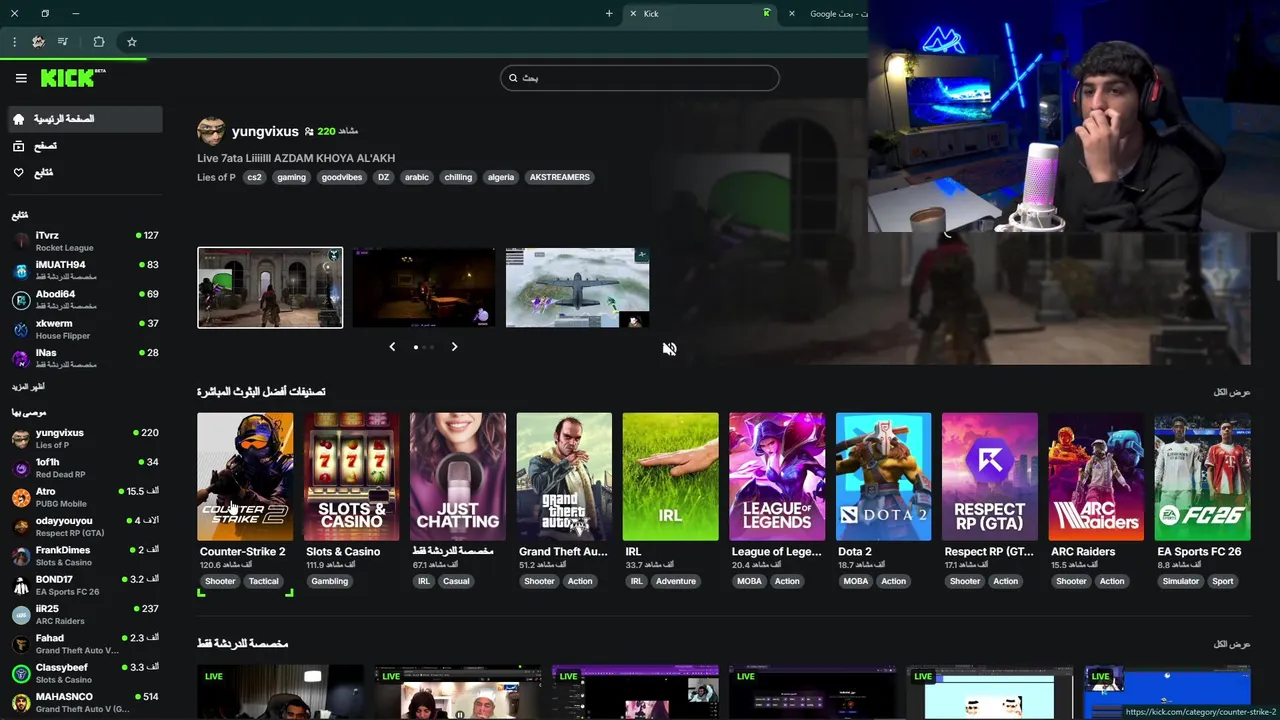The height and width of the screenshot is (720, 1280).
Task: Select the Following (مُتابع) sidebar item
Action: point(85,173)
